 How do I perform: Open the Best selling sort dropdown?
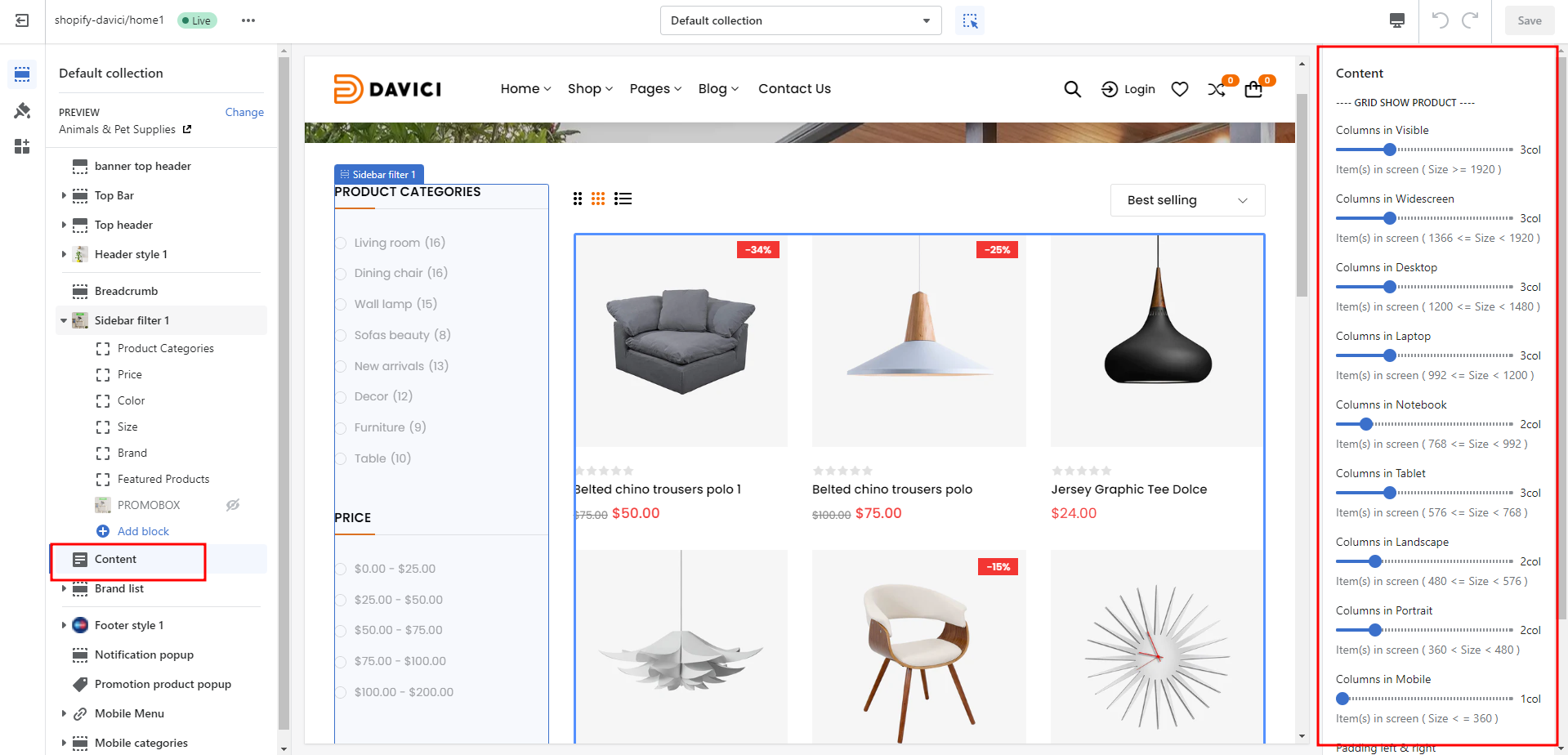1186,200
